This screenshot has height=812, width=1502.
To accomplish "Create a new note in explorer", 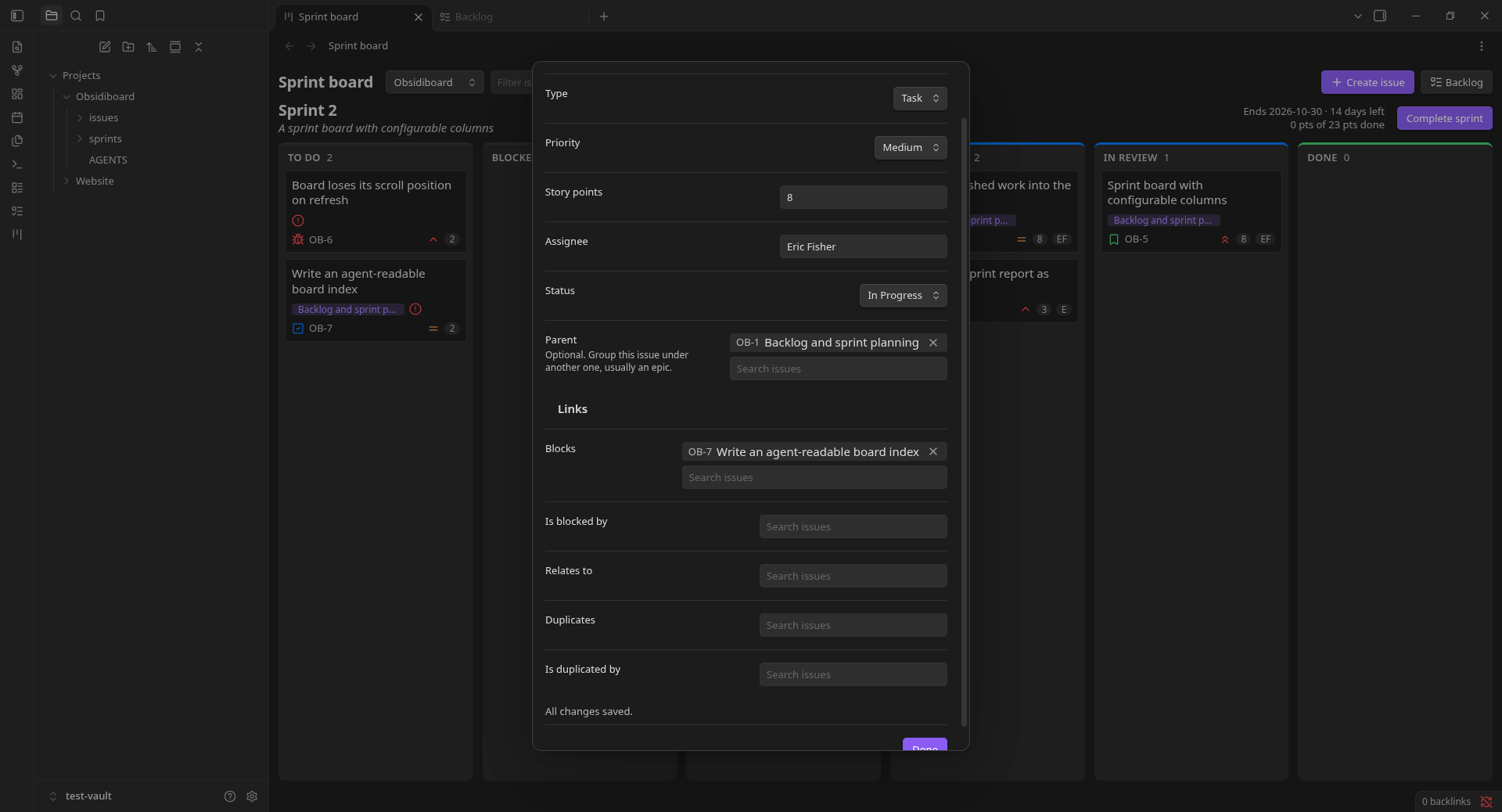I will (x=105, y=47).
